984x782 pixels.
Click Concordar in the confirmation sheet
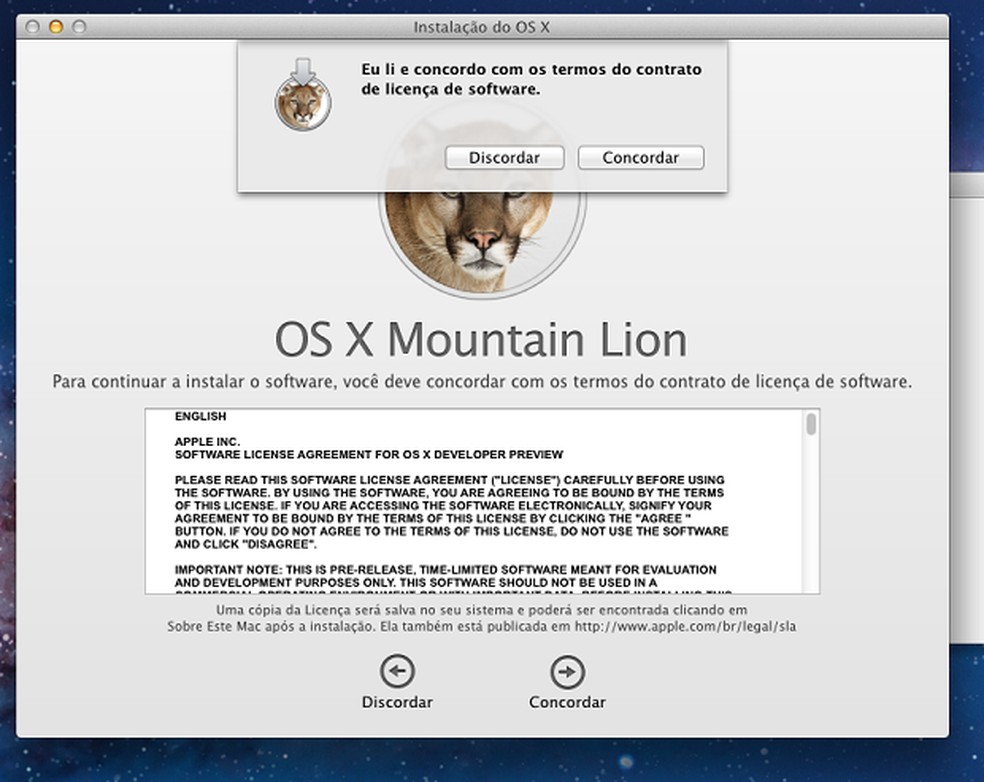click(x=641, y=158)
